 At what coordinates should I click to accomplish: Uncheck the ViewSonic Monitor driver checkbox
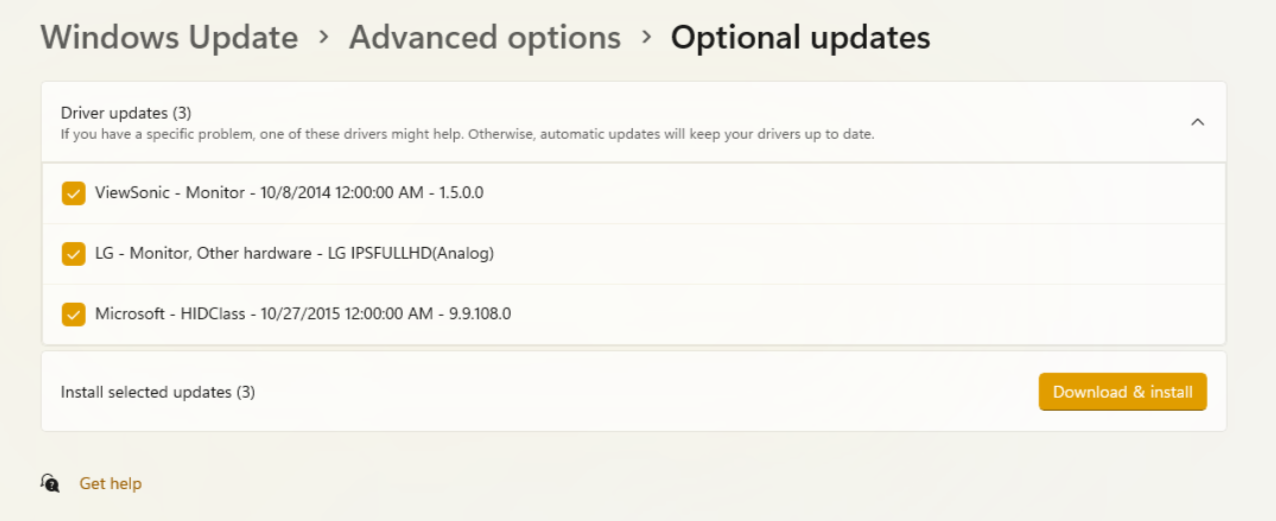(x=73, y=193)
